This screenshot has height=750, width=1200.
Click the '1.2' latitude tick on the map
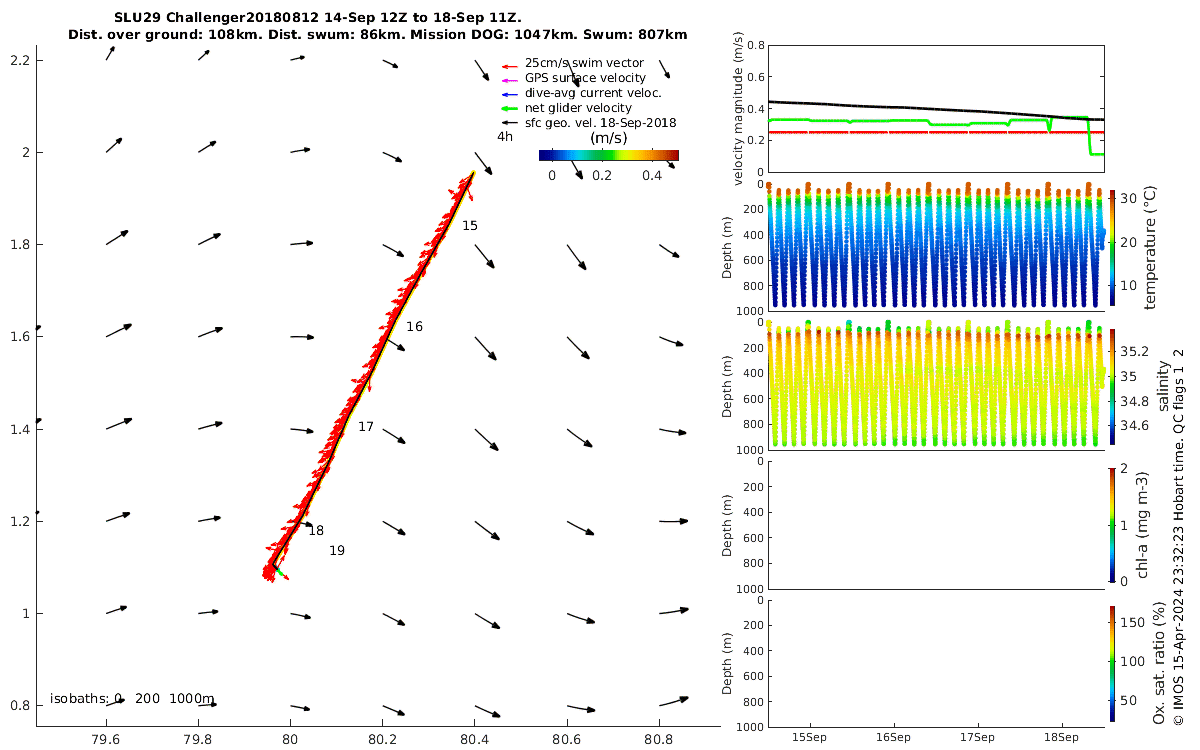click(20, 521)
